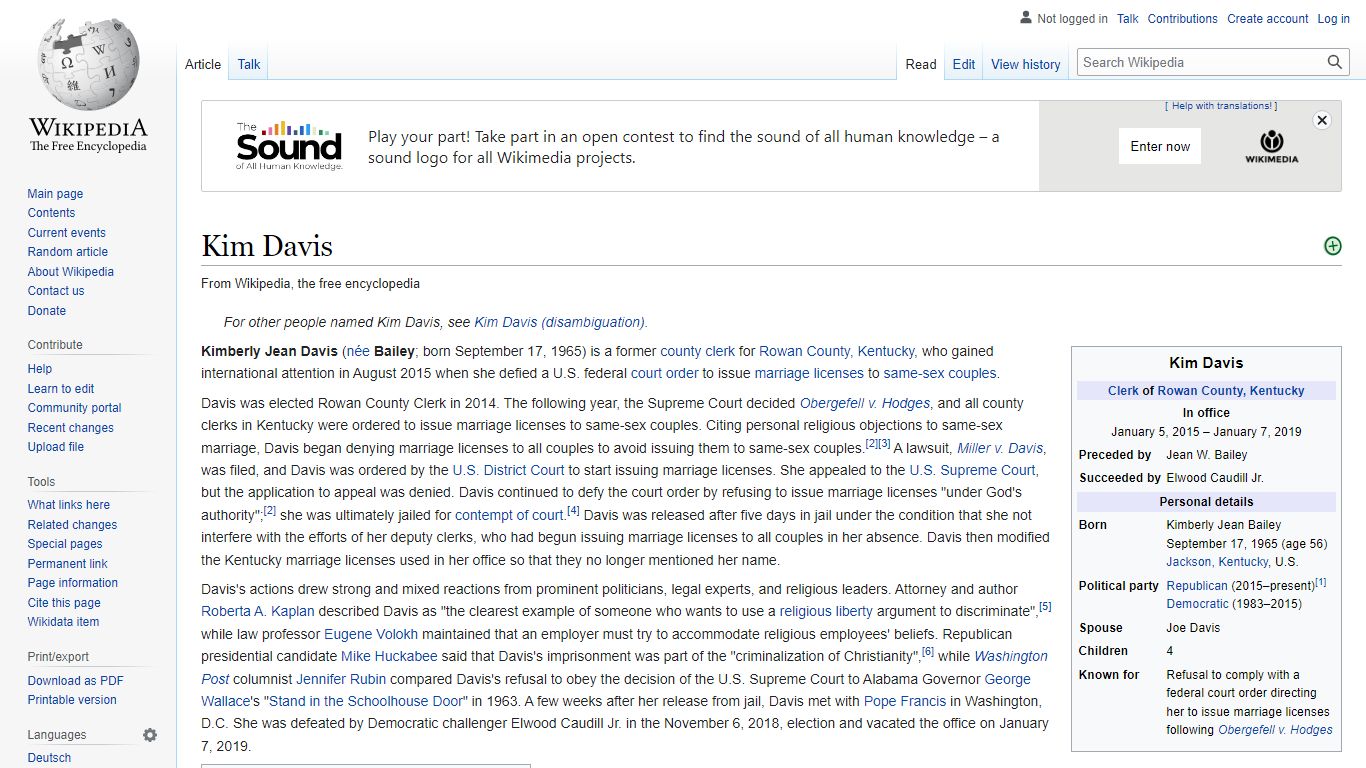Viewport: 1366px width, 768px height.
Task: Open the same-sex couples link
Action: 940,373
